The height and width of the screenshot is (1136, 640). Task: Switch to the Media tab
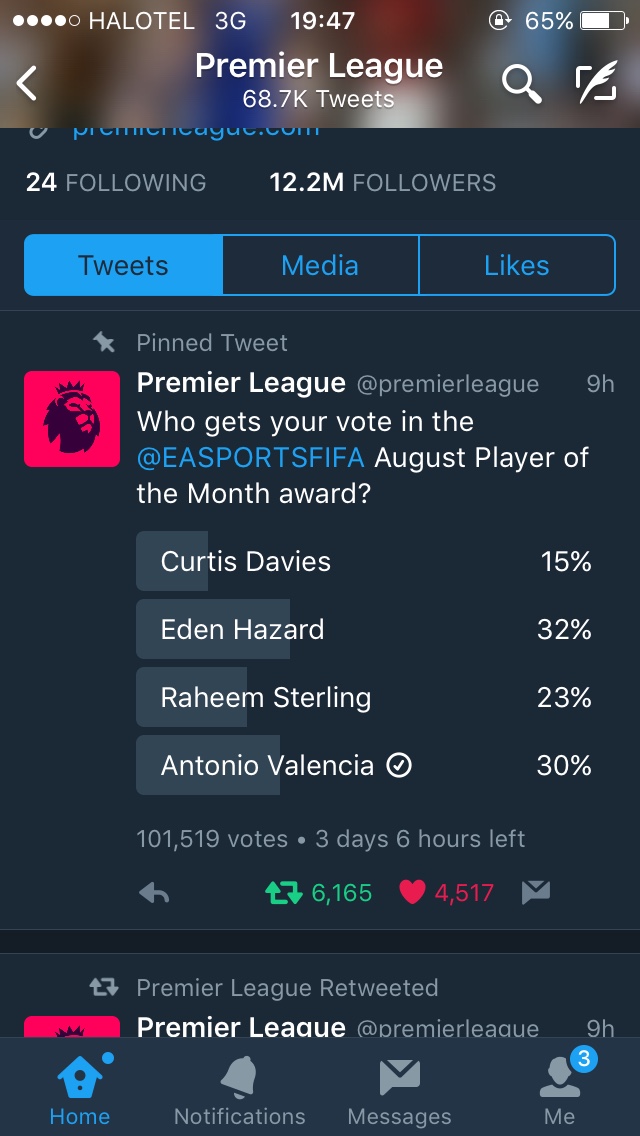pos(320,266)
